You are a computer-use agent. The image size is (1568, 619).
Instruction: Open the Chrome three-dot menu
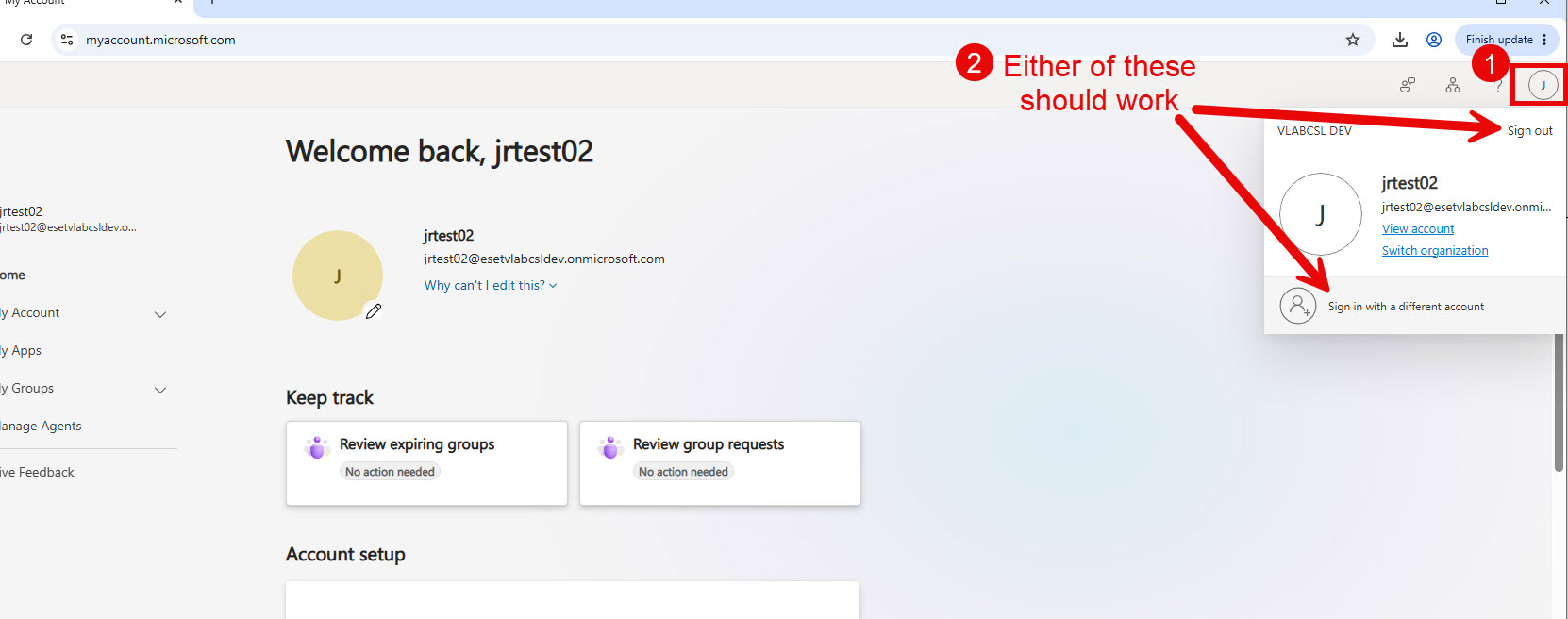point(1544,40)
